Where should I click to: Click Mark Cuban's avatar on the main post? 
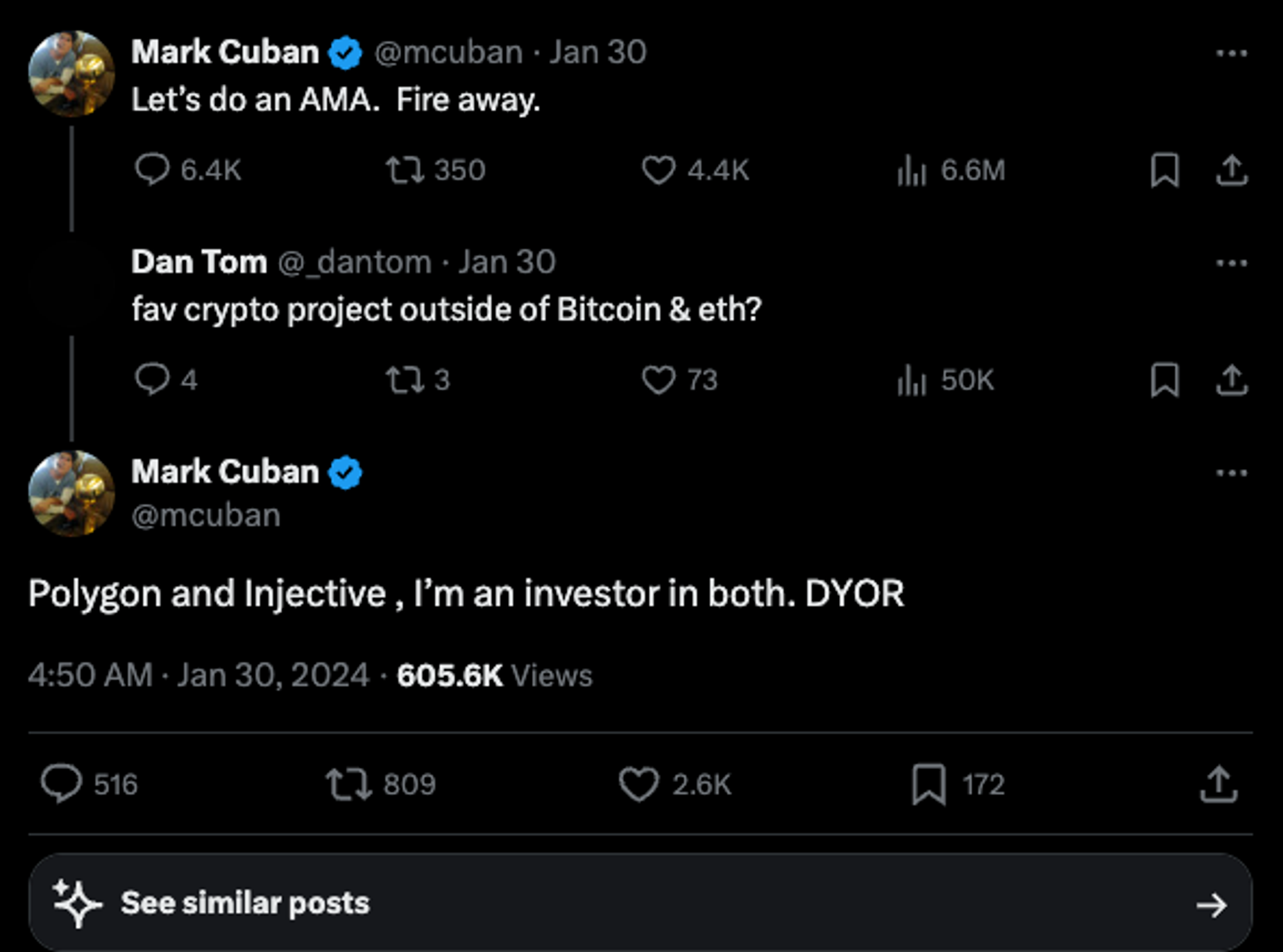coord(71,493)
